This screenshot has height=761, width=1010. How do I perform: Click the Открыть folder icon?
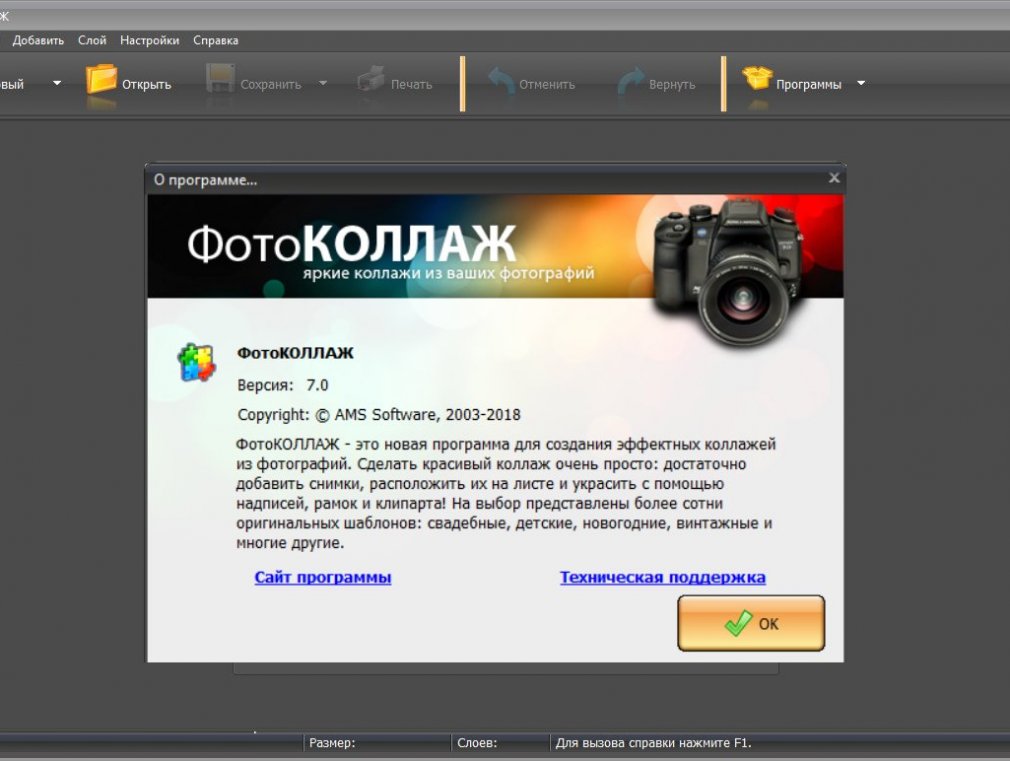101,79
